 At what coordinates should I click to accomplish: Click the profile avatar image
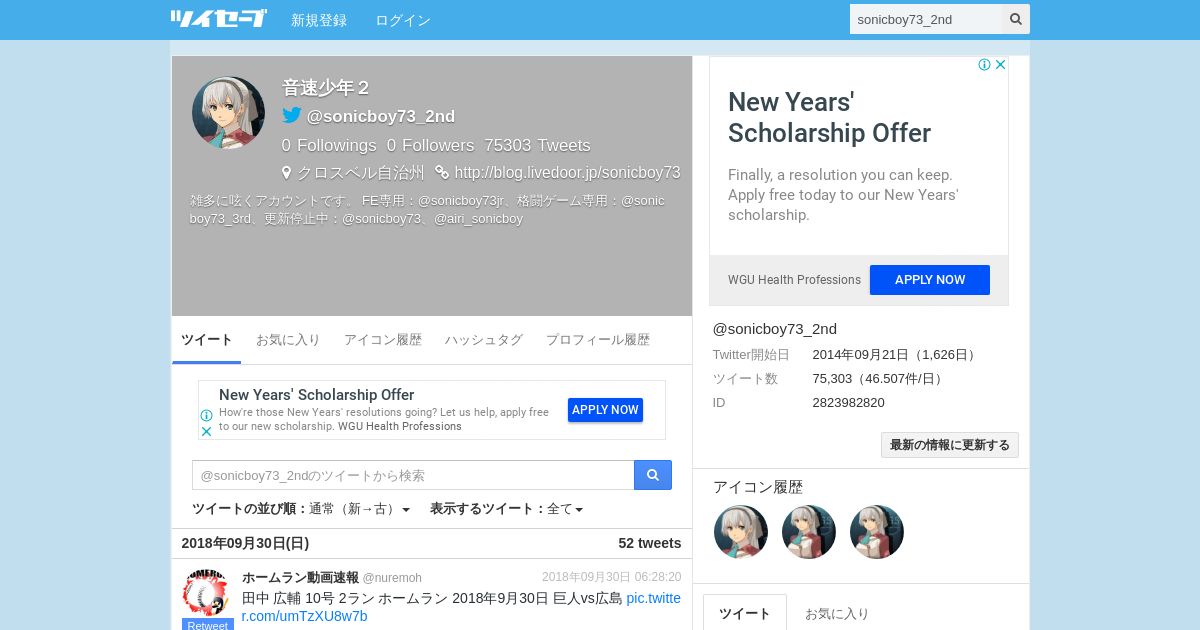coord(228,113)
